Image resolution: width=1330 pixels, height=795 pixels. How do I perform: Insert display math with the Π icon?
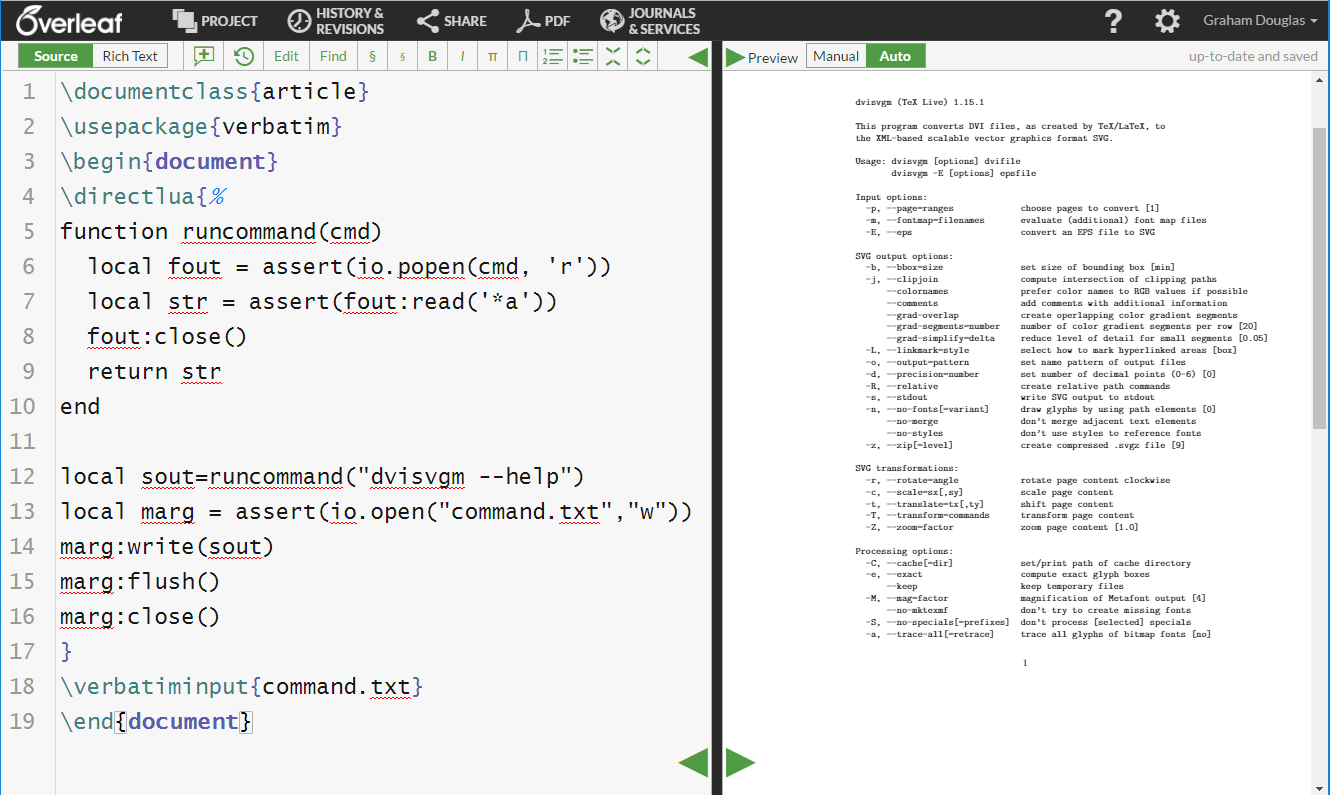522,56
